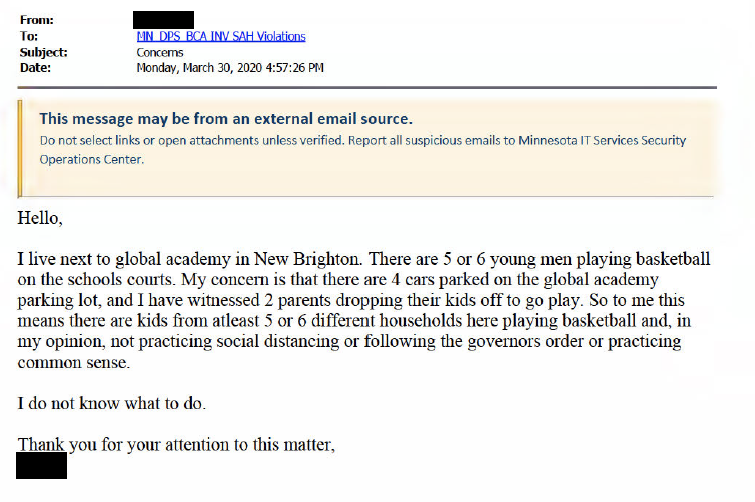Click the line 'I do not know what to do.'
This screenshot has width=755, height=502.
(x=112, y=403)
